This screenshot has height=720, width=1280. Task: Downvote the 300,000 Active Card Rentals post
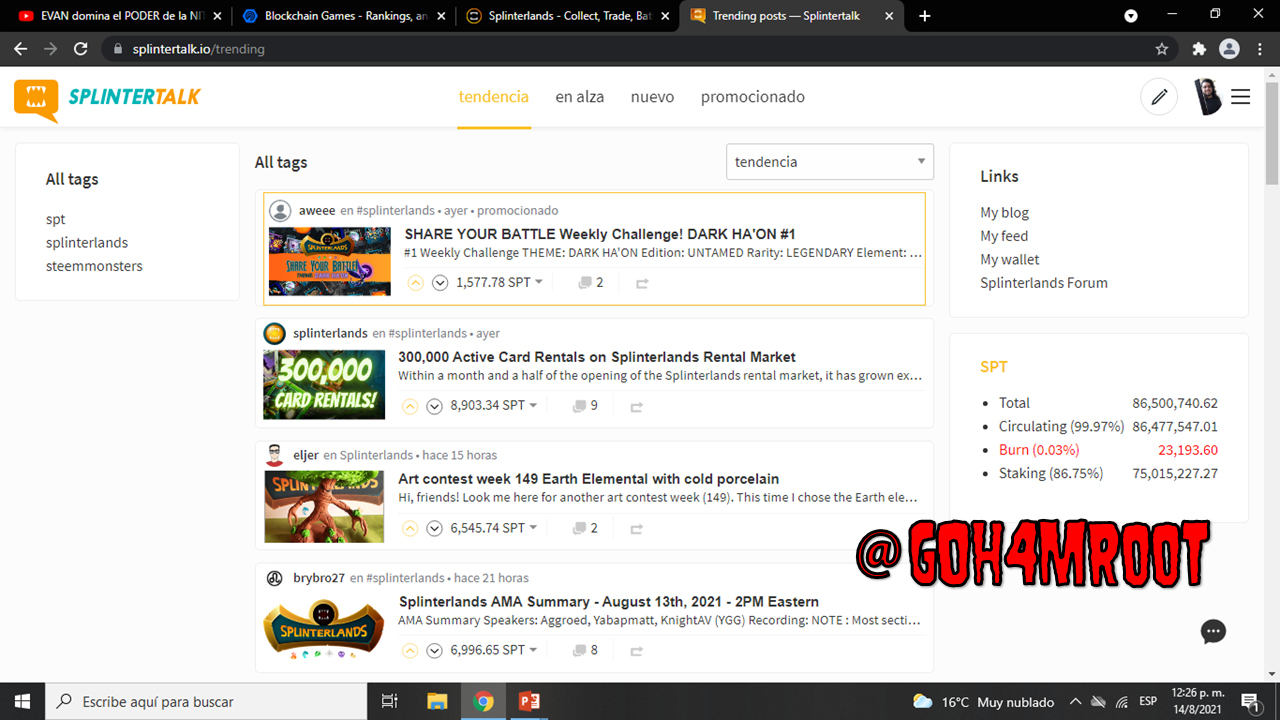[x=434, y=406]
